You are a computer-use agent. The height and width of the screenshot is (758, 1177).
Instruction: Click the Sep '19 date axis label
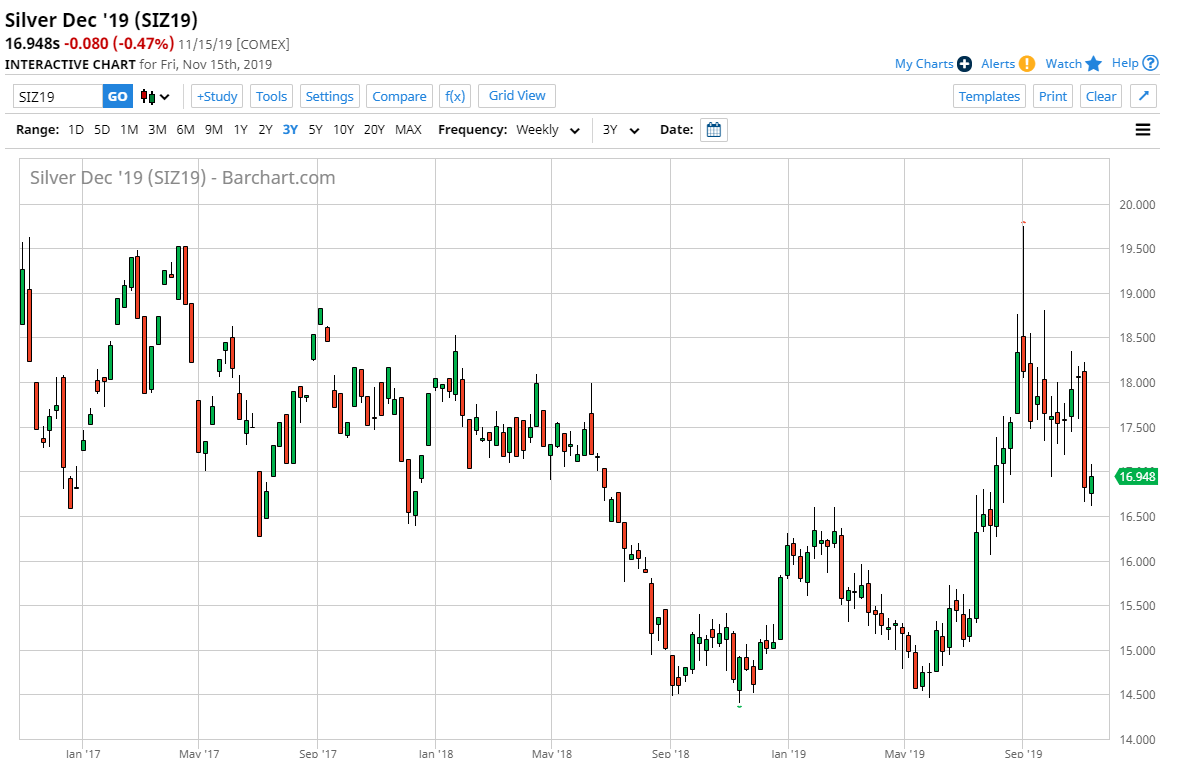coord(1022,753)
